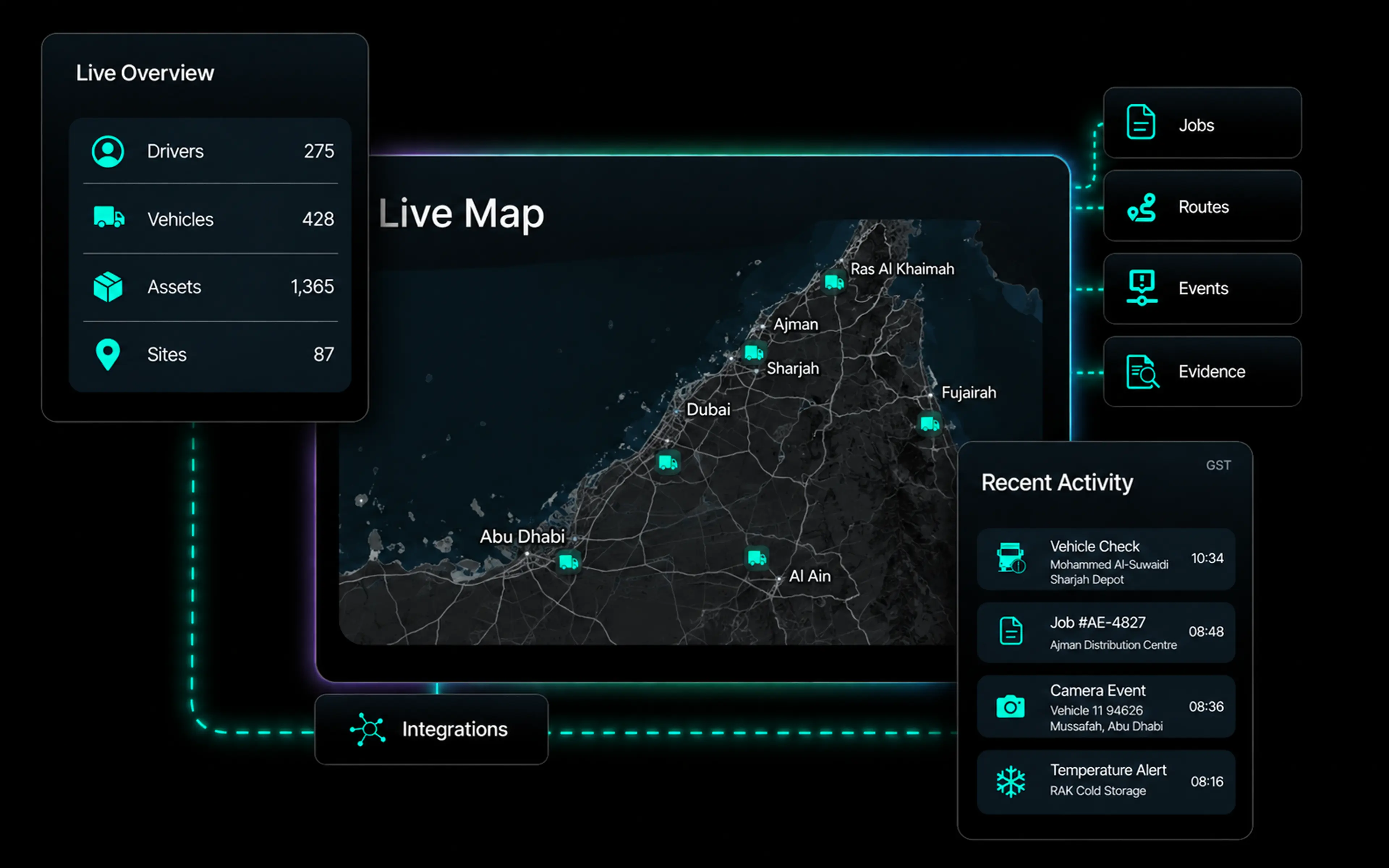The width and height of the screenshot is (1389, 868).
Task: Click the Mussafah, Abu Dhabi text
Action: click(x=1106, y=726)
